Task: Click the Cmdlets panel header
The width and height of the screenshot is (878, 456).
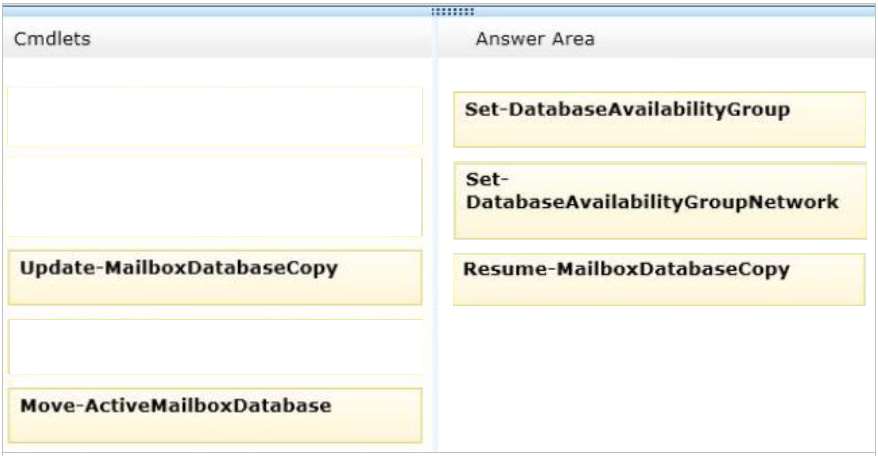Action: [217, 39]
